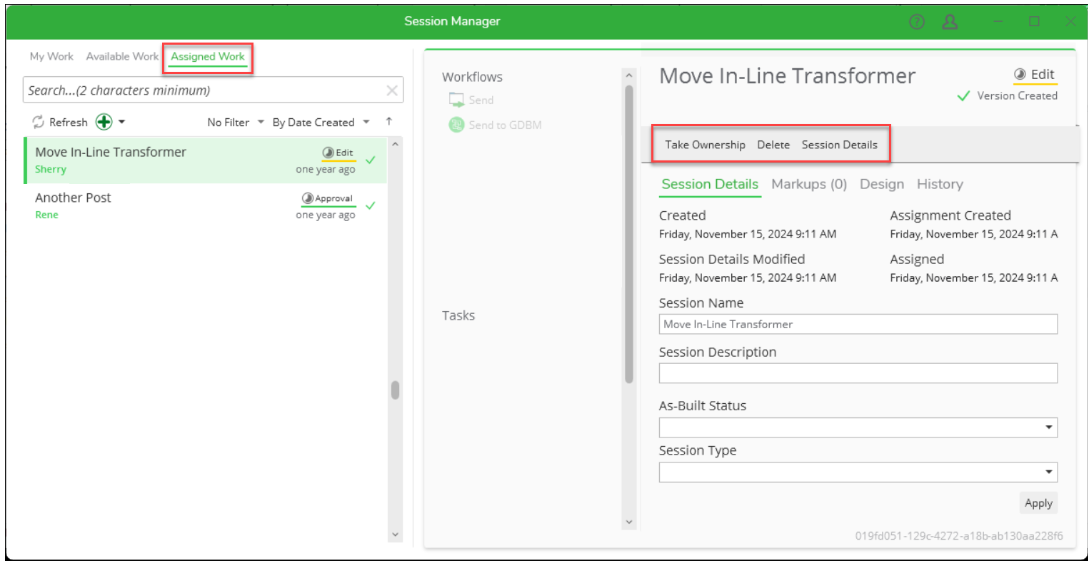Click session list scroll down arrow
The width and height of the screenshot is (1092, 567).
coord(395,535)
